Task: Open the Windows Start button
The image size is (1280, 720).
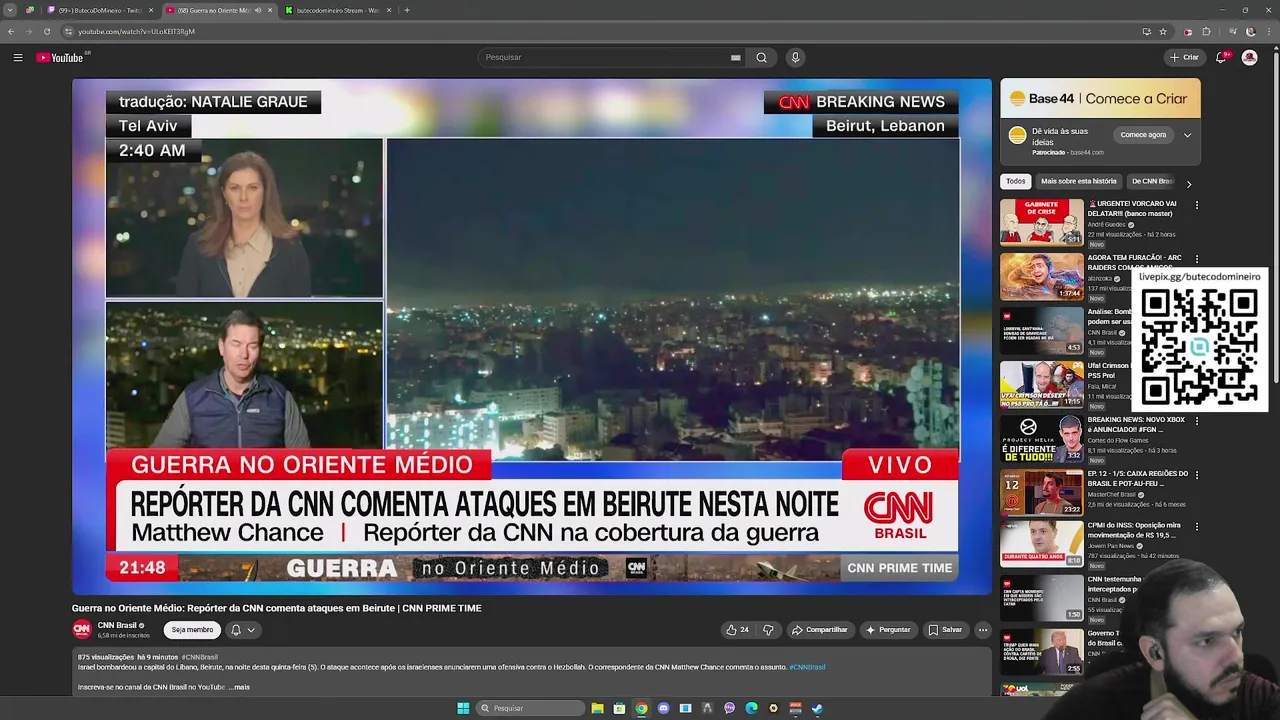Action: [463, 708]
